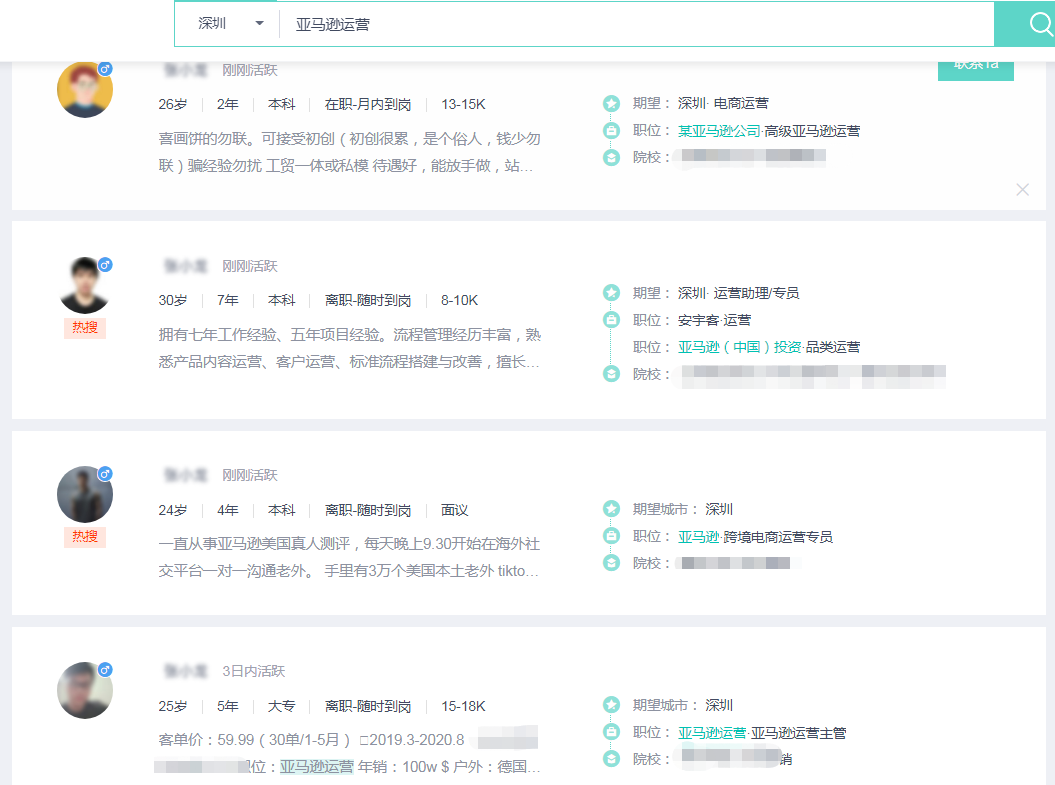Open 亚马逊 link beside 跨境电商运营专员
1055x785 pixels.
click(x=698, y=537)
